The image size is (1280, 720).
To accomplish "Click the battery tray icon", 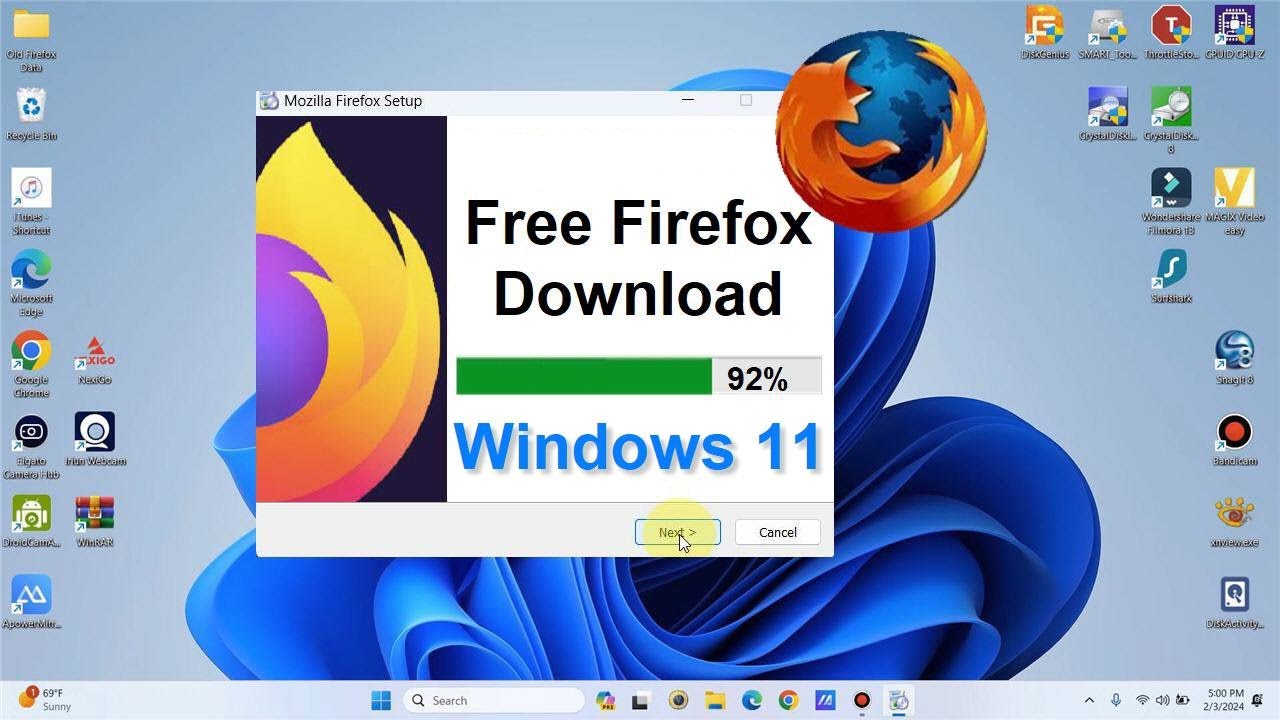I will click(x=1183, y=700).
